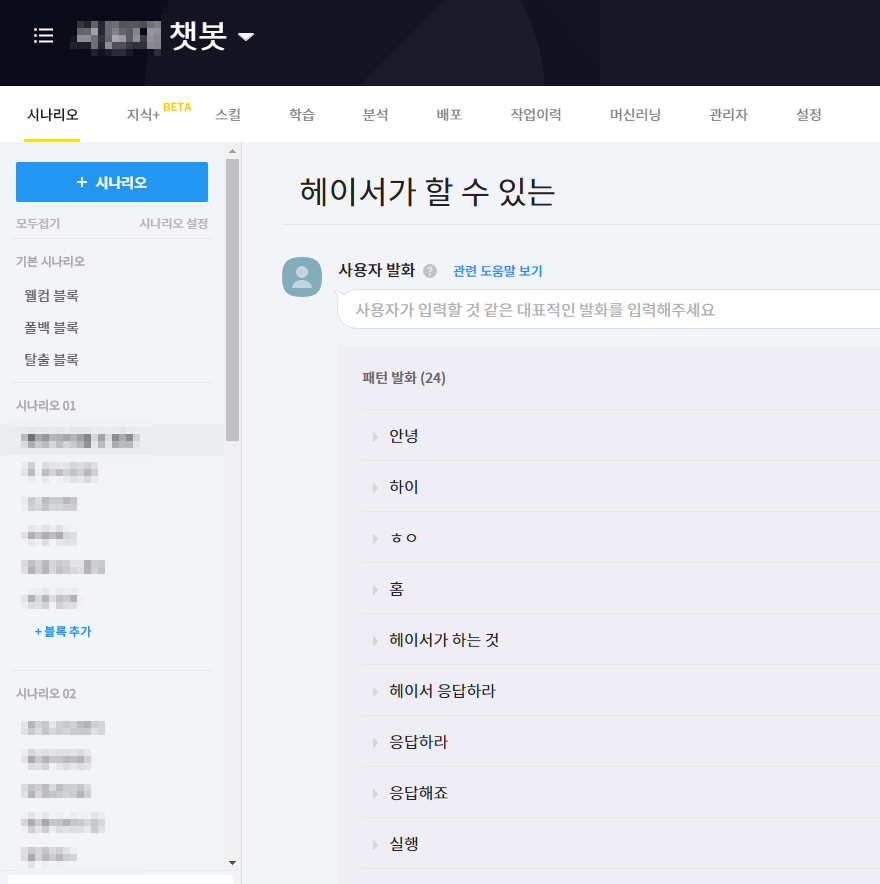Open the 관리자 tab
This screenshot has height=884, width=880.
[728, 114]
